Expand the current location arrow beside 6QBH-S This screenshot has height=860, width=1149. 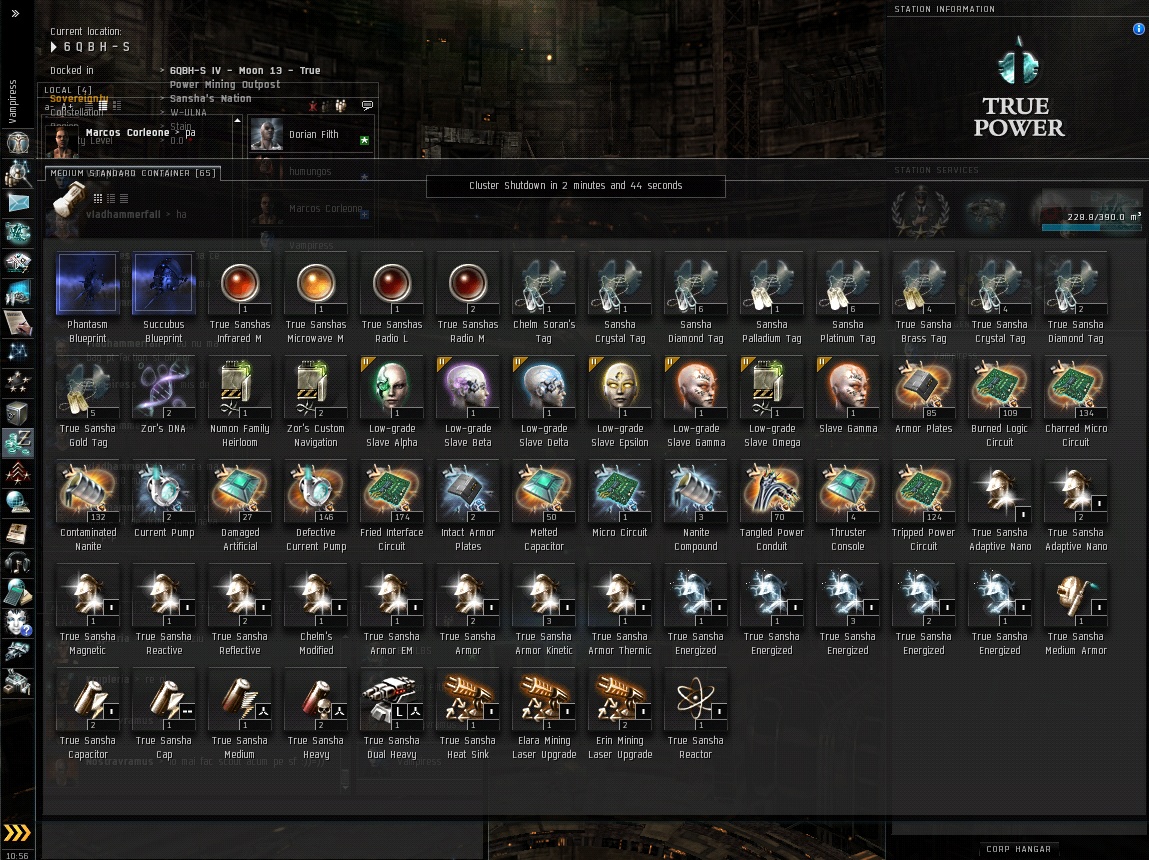tap(53, 47)
